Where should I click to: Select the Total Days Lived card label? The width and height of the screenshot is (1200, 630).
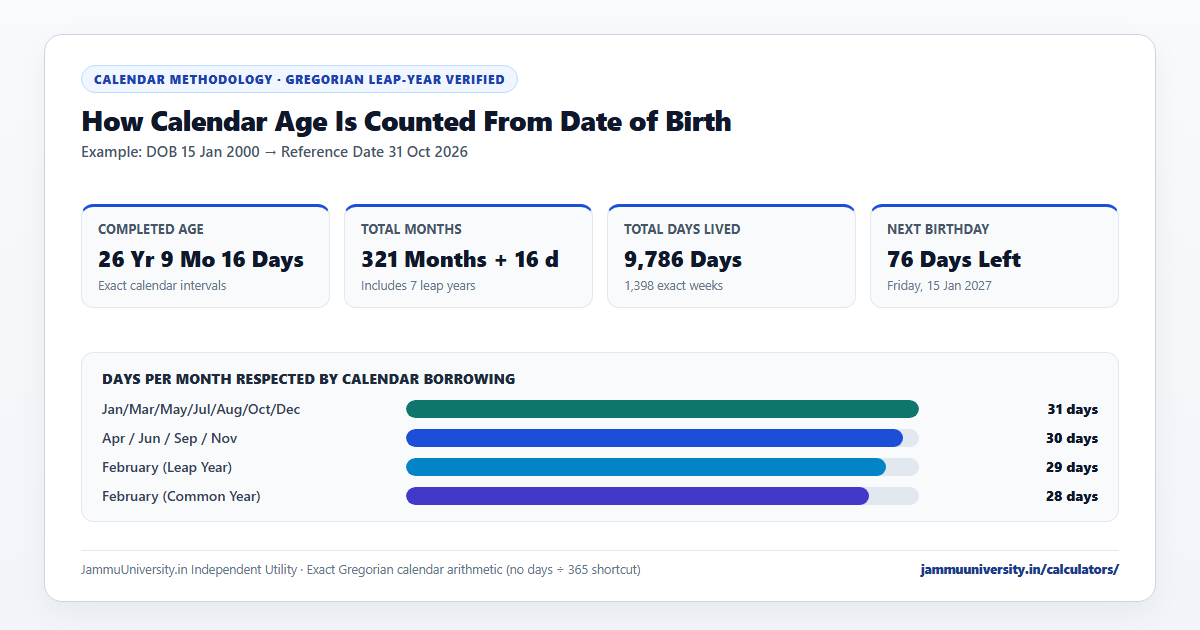pos(682,229)
